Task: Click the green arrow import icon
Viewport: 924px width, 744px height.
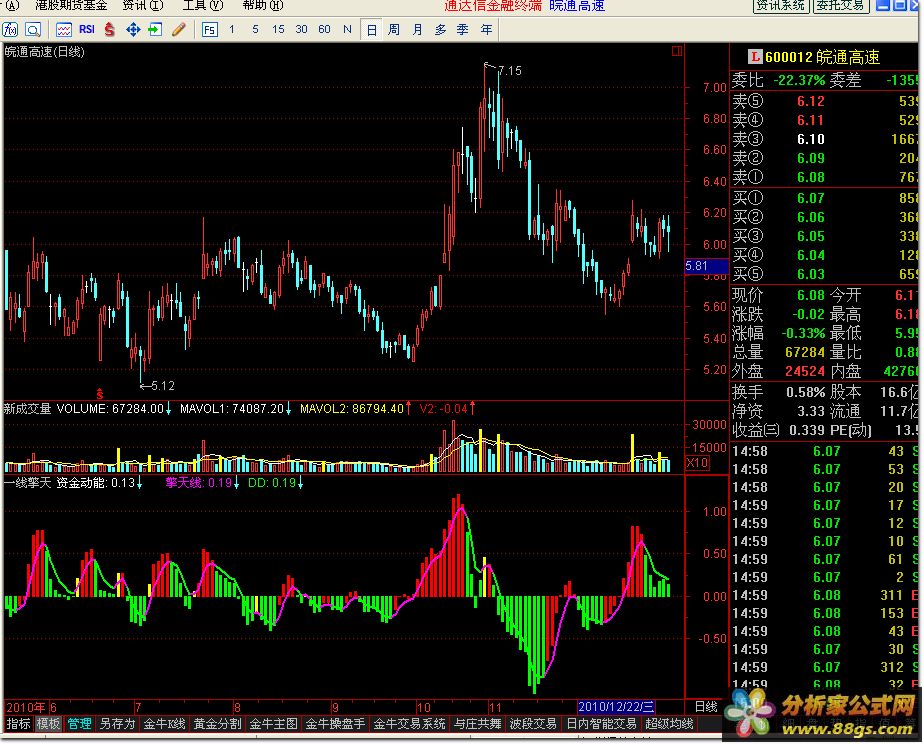Action: (x=156, y=29)
